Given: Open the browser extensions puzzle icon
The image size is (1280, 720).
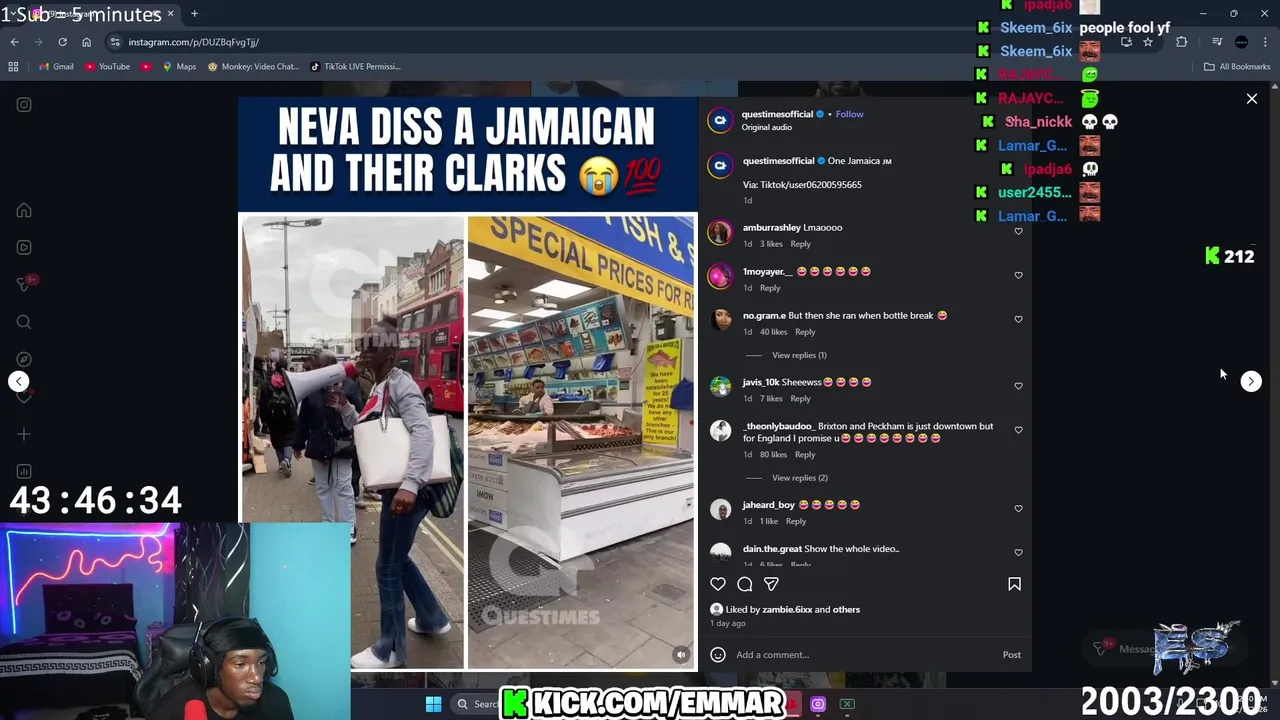Looking at the screenshot, I should click(x=1181, y=42).
